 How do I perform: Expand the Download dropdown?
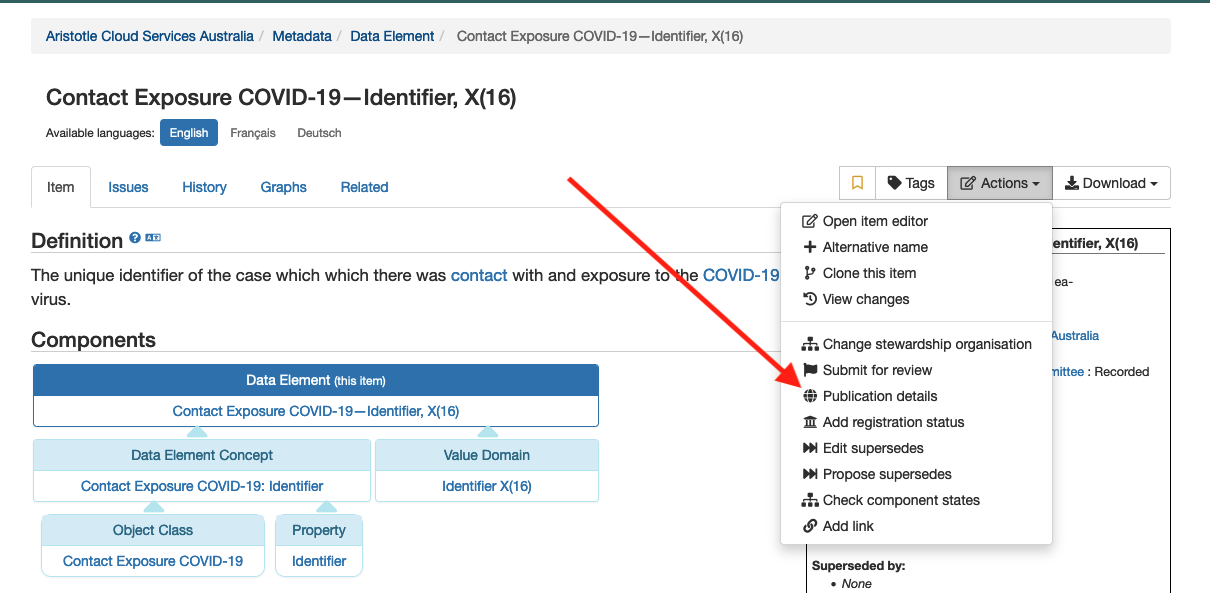coord(1111,183)
